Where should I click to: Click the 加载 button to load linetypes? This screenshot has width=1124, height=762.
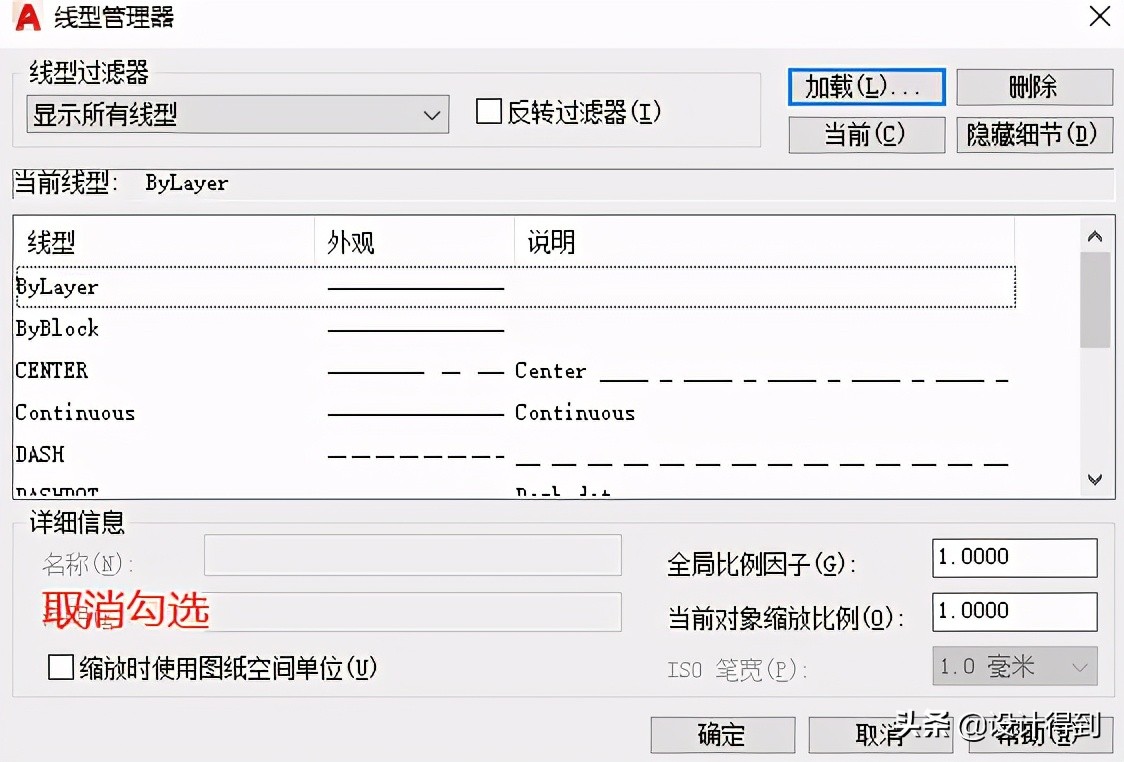[866, 87]
